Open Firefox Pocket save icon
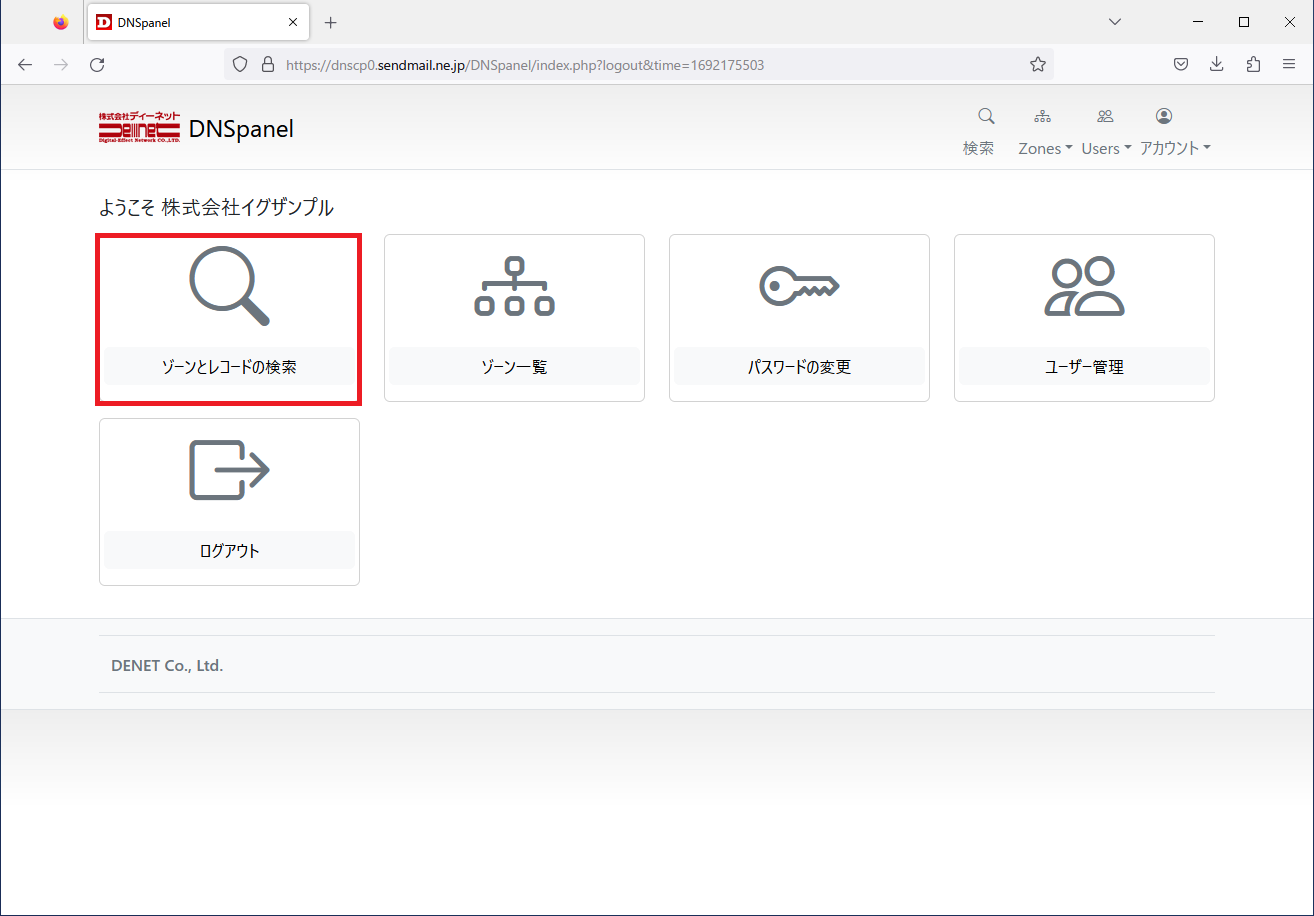Viewport: 1314px width, 916px height. click(x=1181, y=64)
